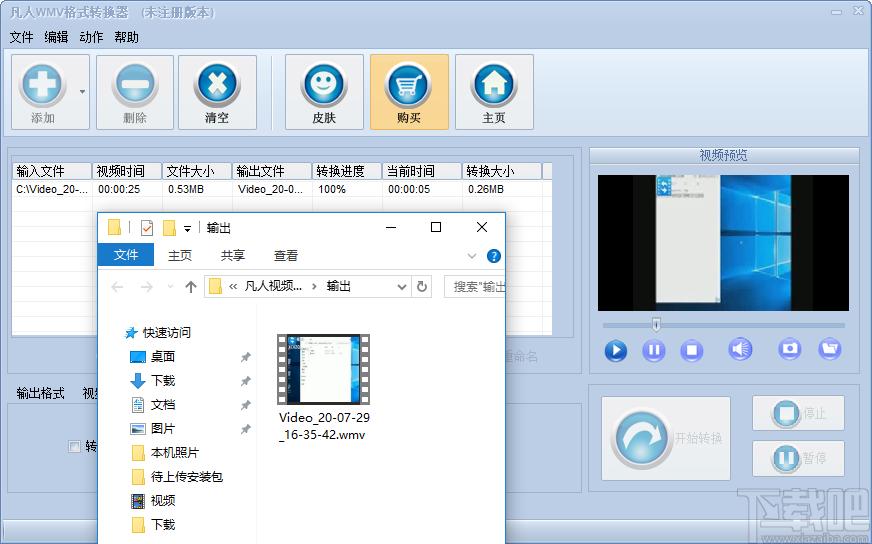This screenshot has height=544, width=872.
Task: Click the 输出文件 column header
Action: pos(272,171)
